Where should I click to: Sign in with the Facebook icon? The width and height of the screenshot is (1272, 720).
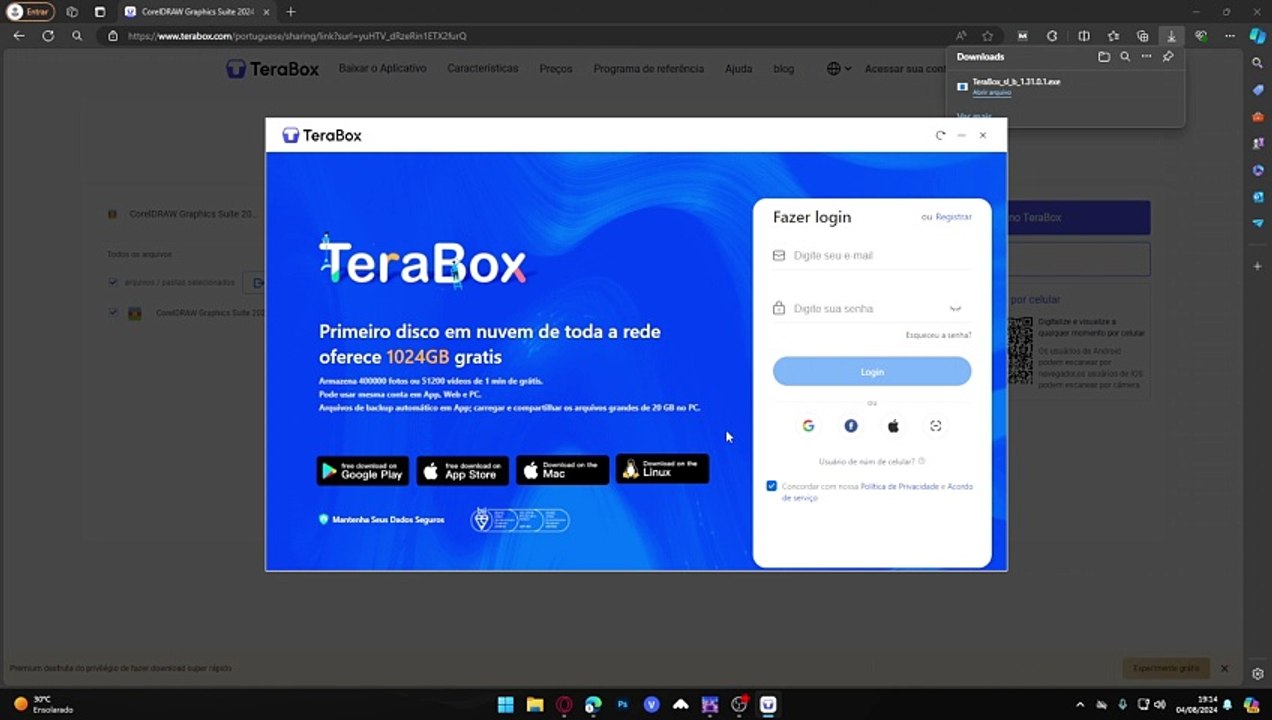pos(851,426)
